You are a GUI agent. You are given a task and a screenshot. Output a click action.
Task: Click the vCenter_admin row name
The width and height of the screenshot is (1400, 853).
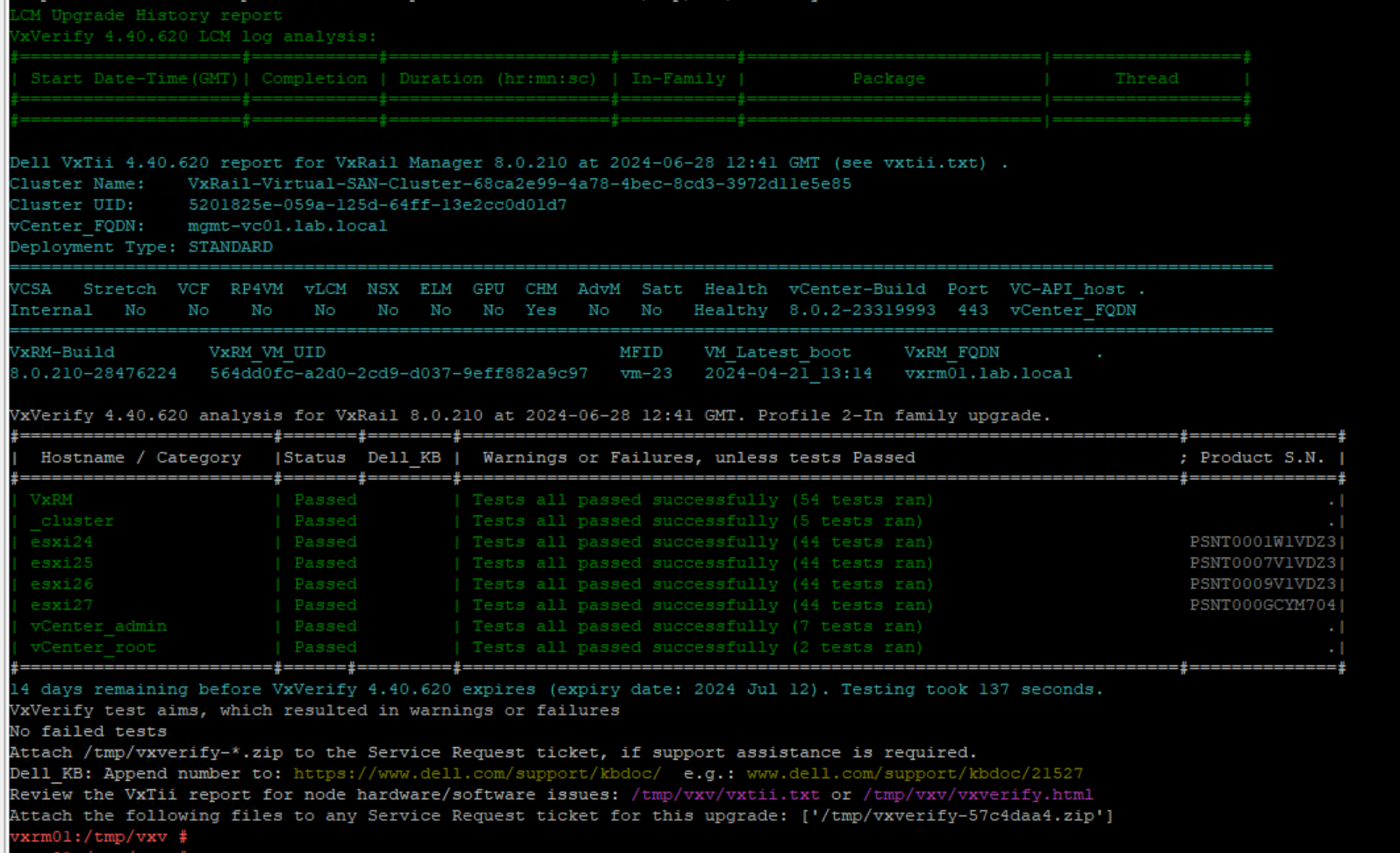pos(98,626)
